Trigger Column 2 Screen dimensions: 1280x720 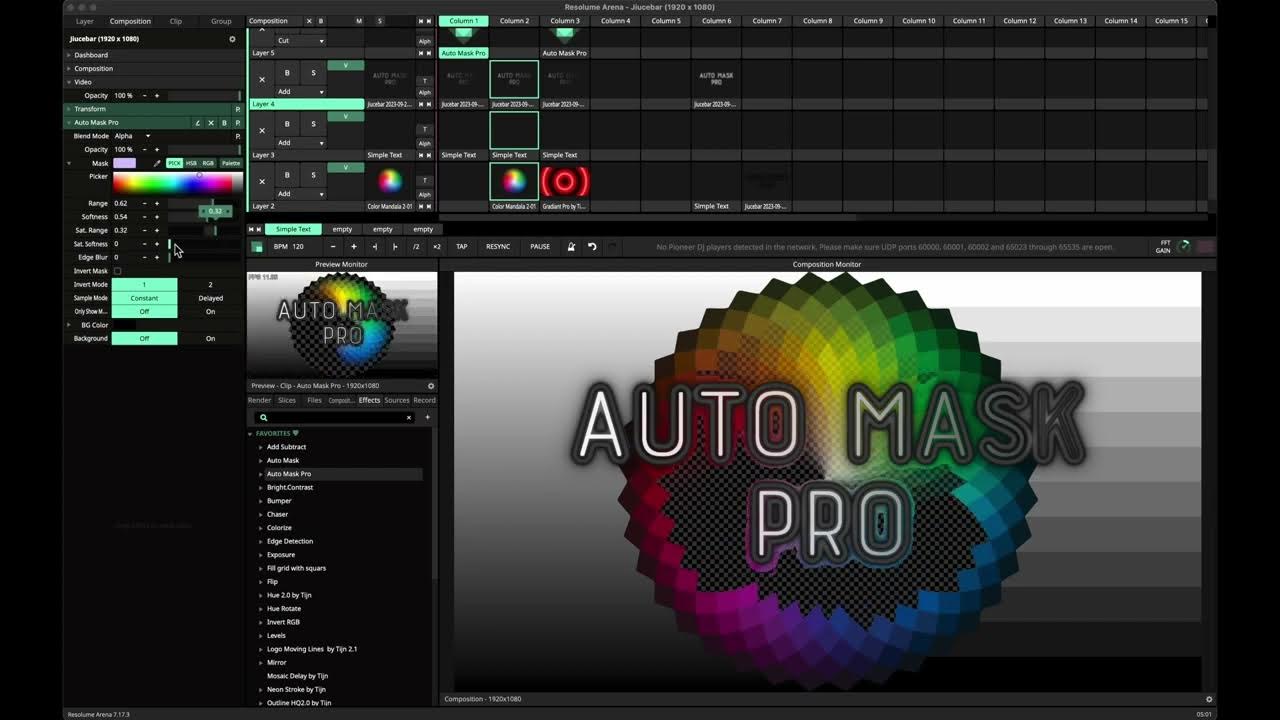(x=514, y=21)
